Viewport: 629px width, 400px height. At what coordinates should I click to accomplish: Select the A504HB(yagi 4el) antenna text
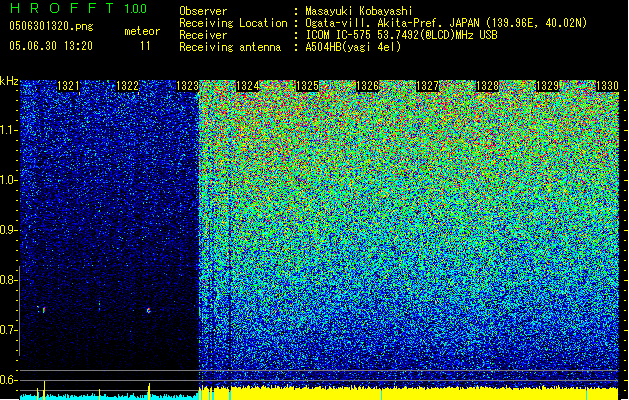[x=353, y=47]
